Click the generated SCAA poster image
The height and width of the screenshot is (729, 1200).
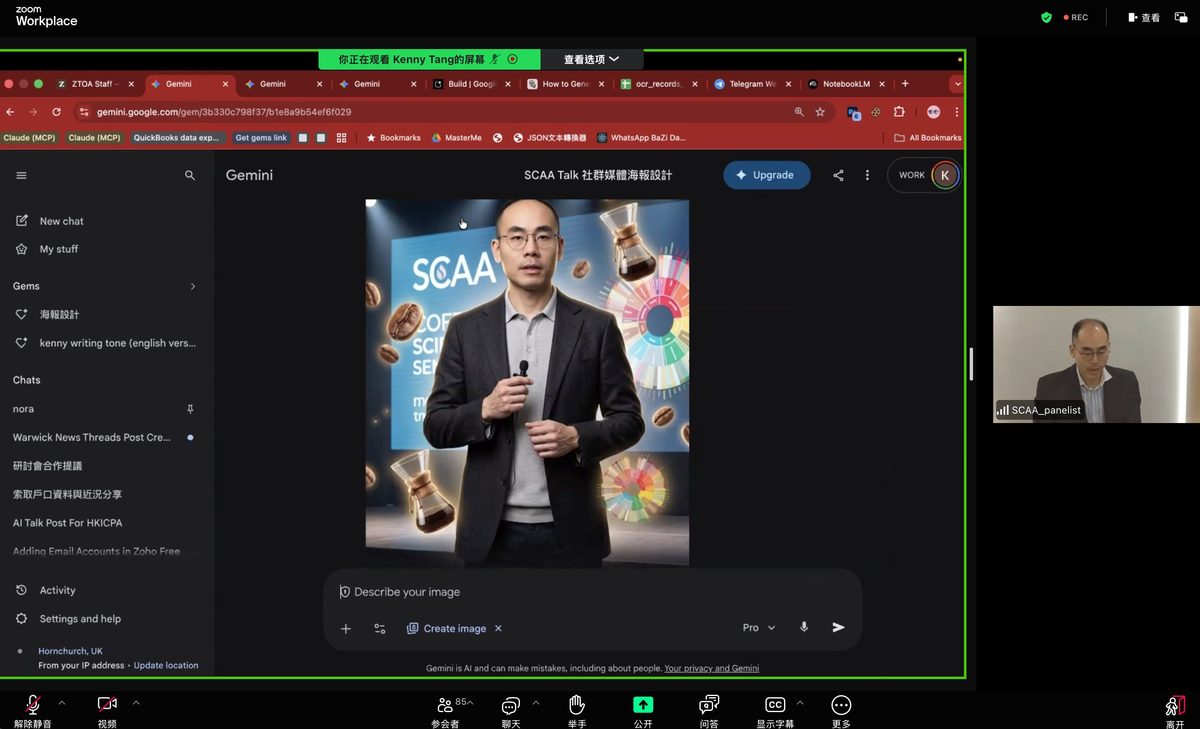(527, 382)
